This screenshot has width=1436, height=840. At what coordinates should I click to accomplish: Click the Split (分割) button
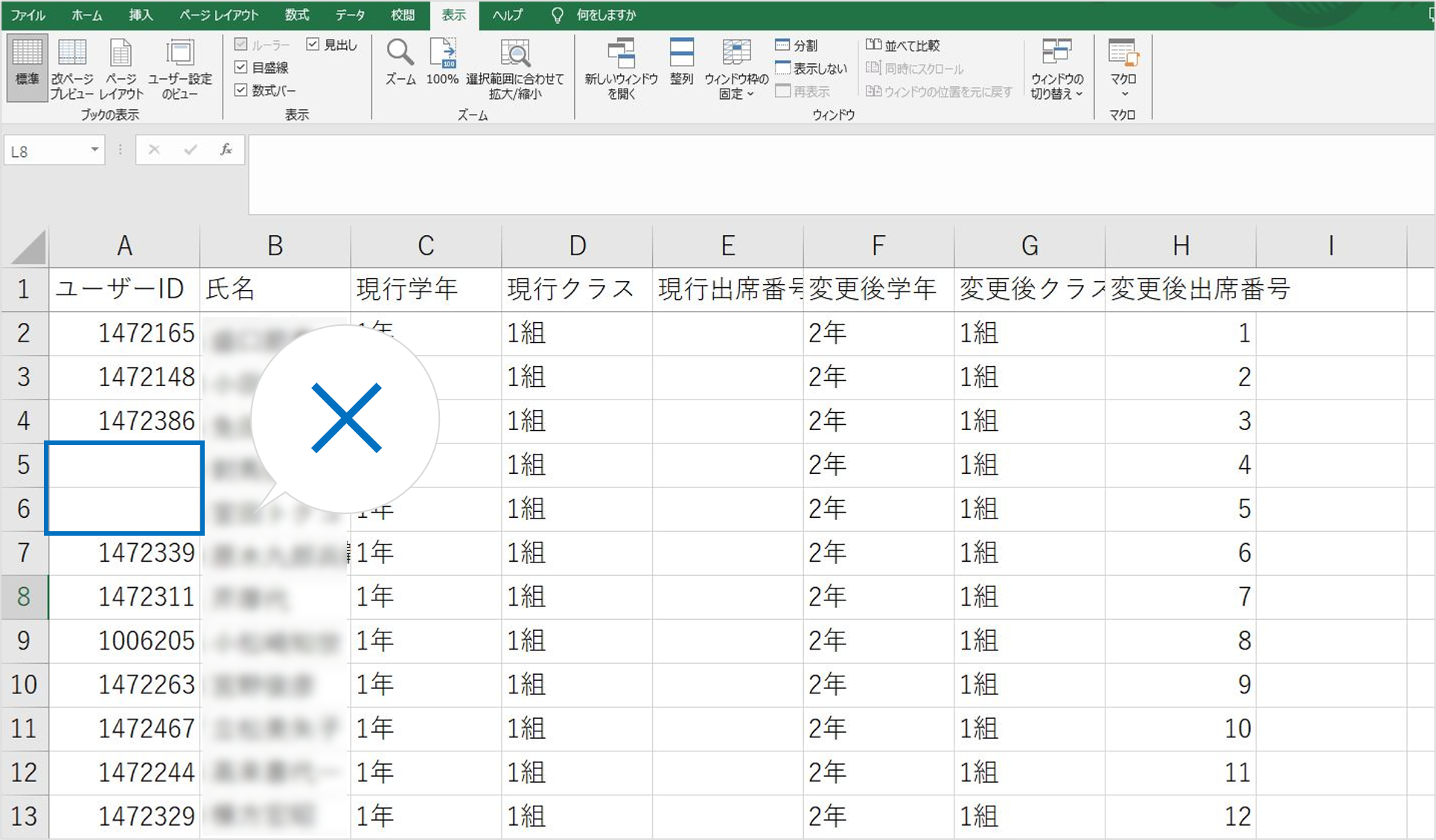click(x=797, y=45)
